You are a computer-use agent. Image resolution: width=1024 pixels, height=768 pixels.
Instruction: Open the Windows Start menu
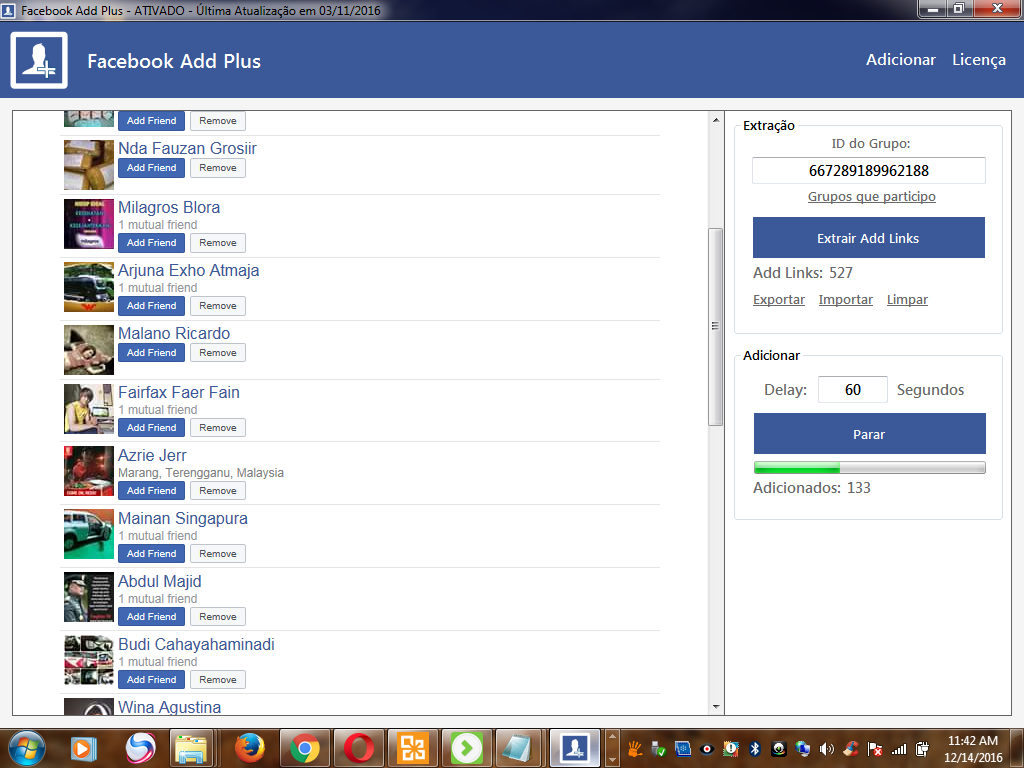[x=27, y=748]
